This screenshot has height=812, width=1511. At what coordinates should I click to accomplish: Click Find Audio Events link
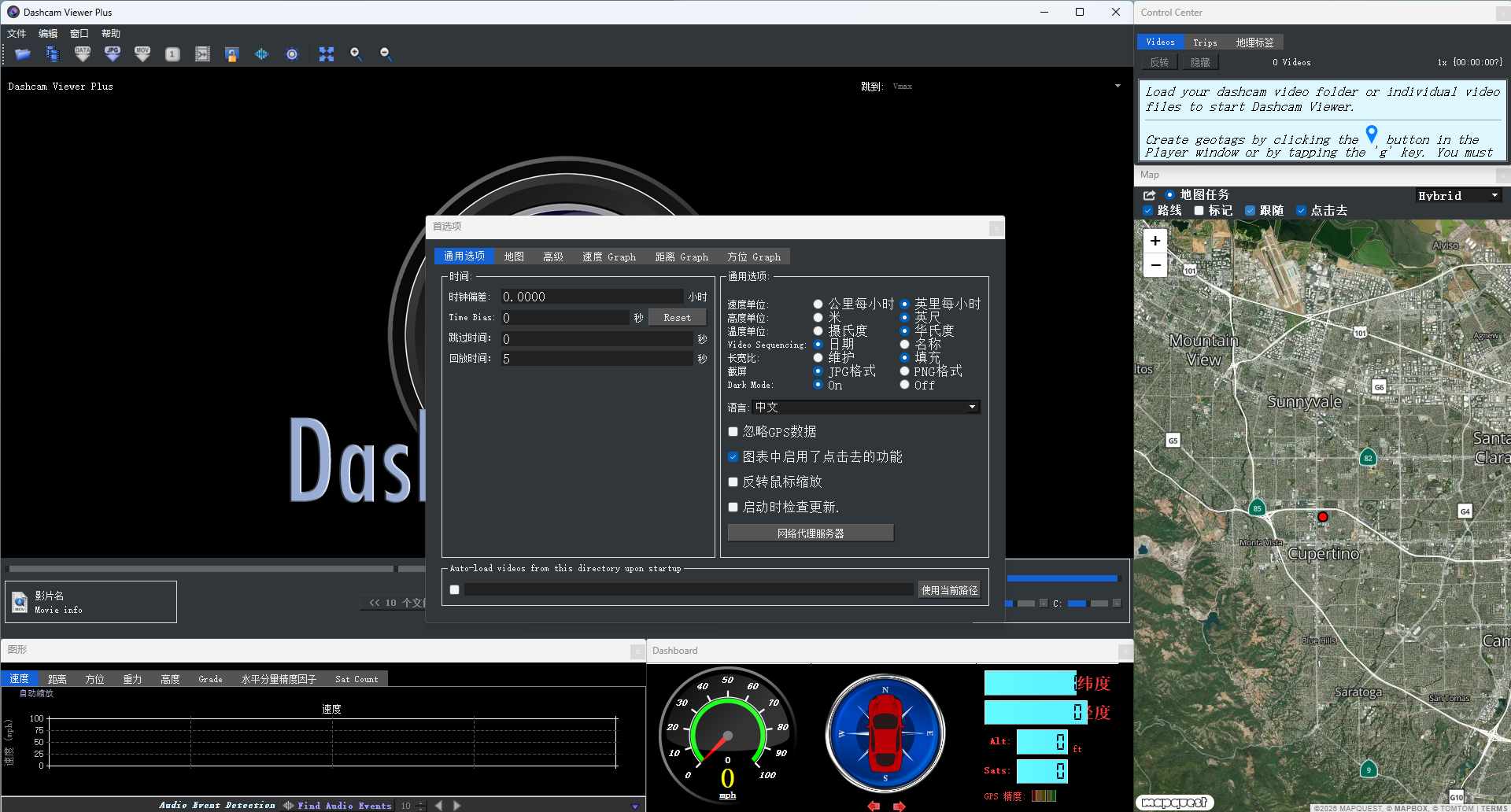344,806
